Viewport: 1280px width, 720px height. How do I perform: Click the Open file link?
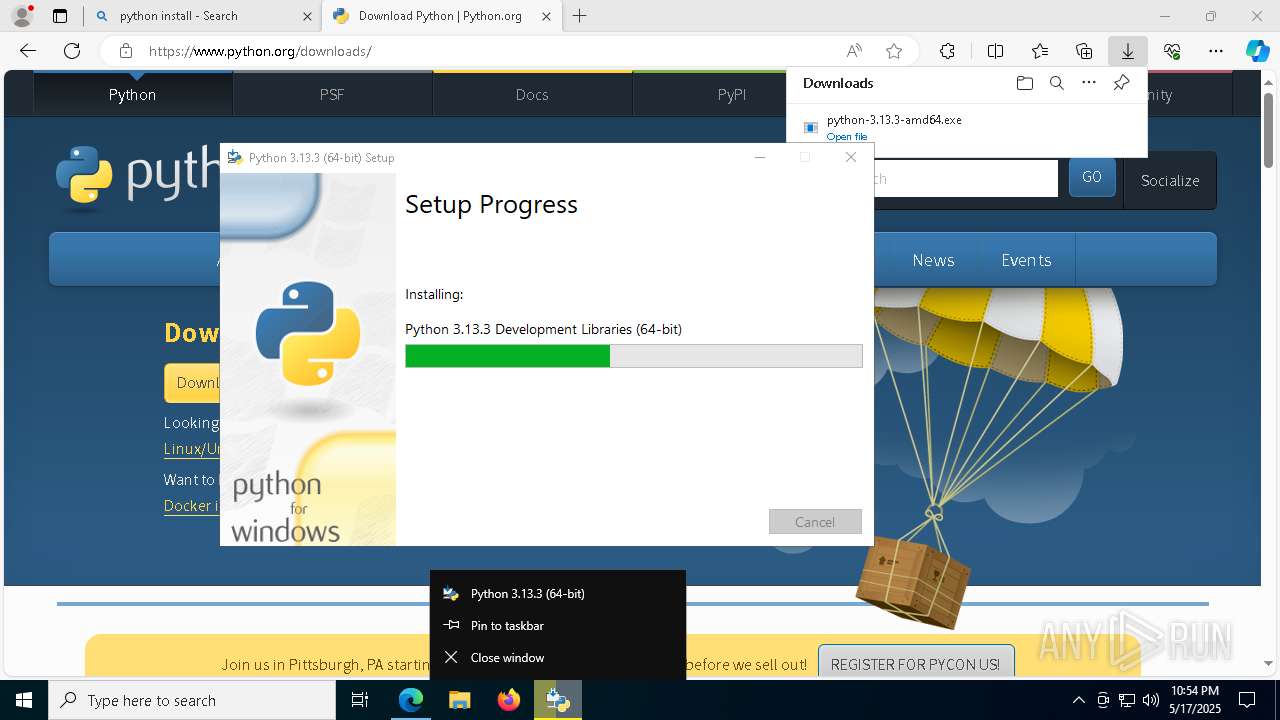click(x=847, y=137)
